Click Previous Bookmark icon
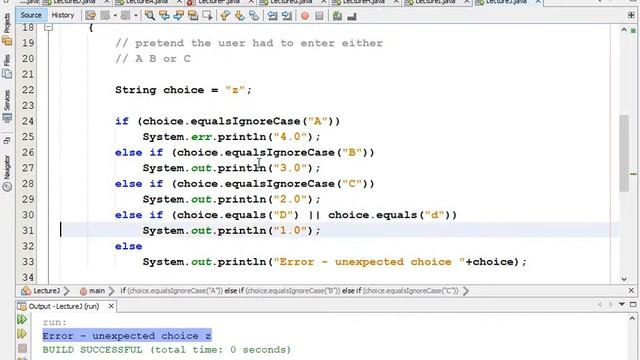Image resolution: width=640 pixels, height=360 pixels. click(x=225, y=16)
